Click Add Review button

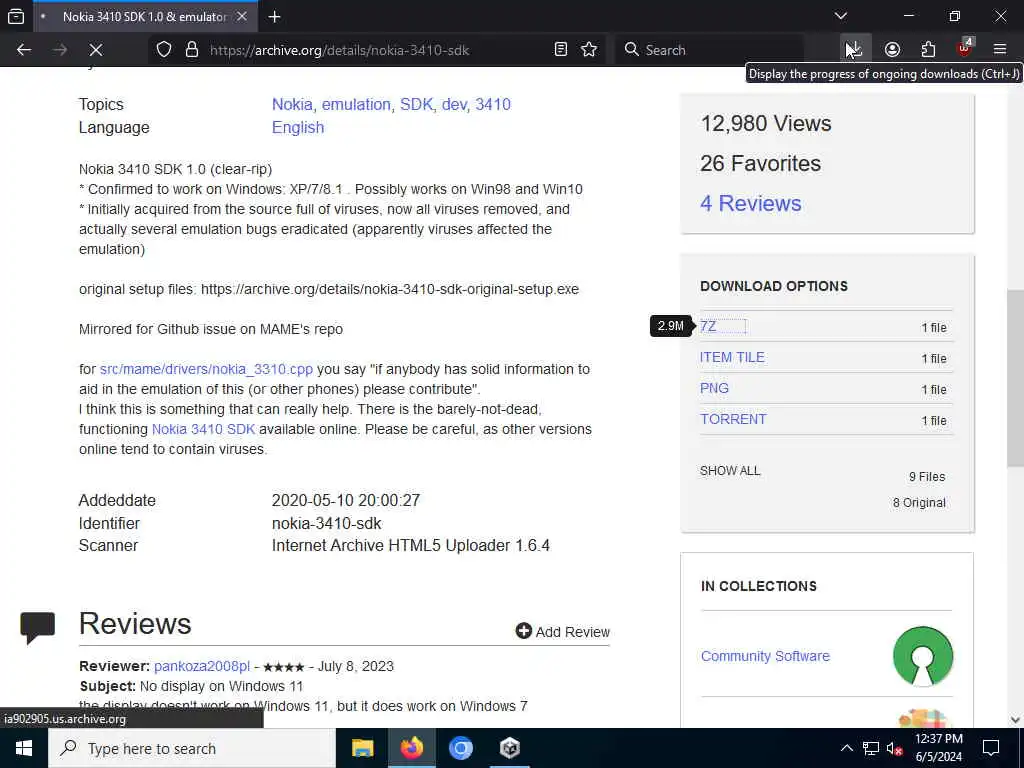tap(563, 632)
